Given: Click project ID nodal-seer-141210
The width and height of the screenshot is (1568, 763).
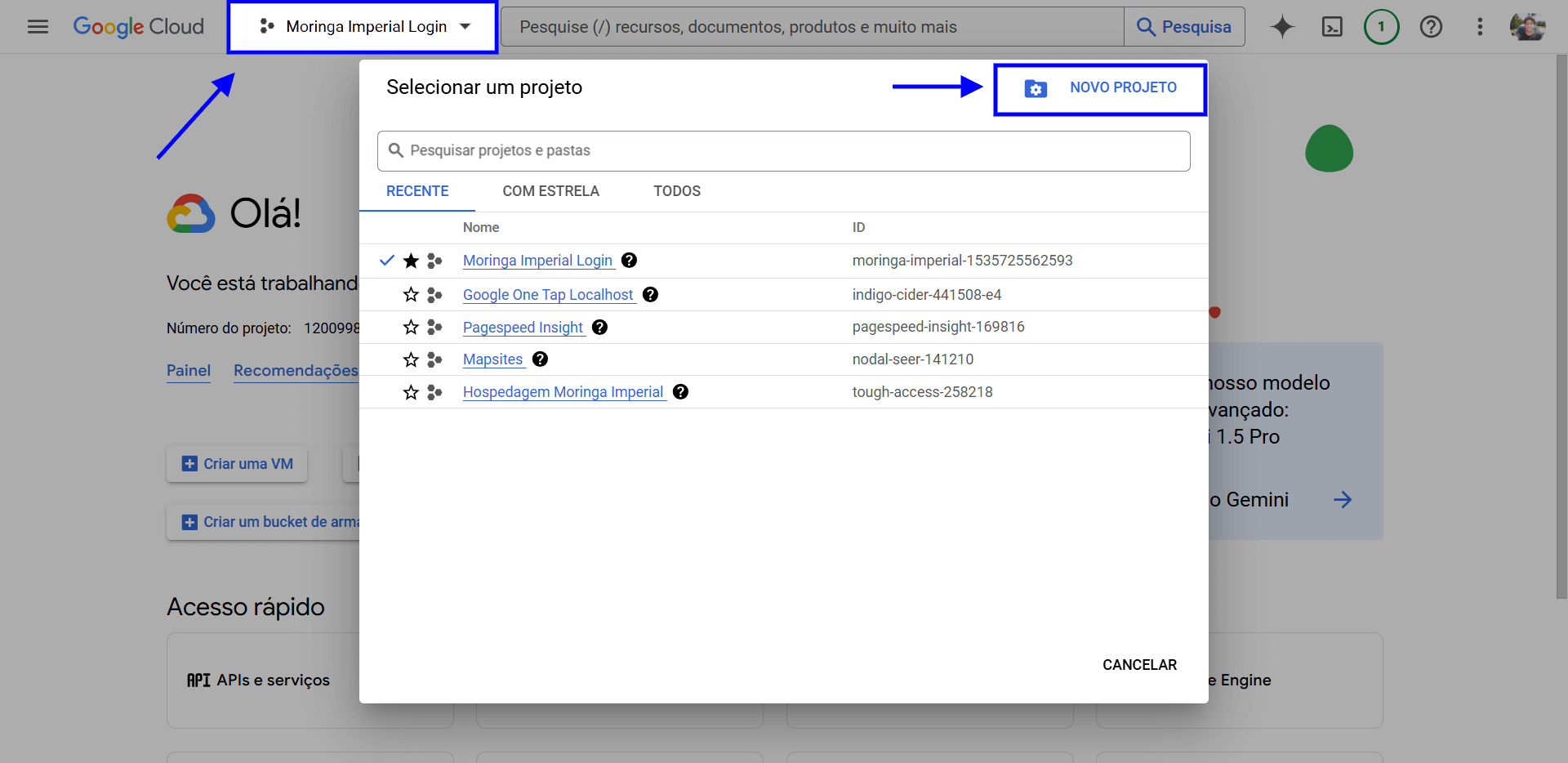Looking at the screenshot, I should (913, 359).
